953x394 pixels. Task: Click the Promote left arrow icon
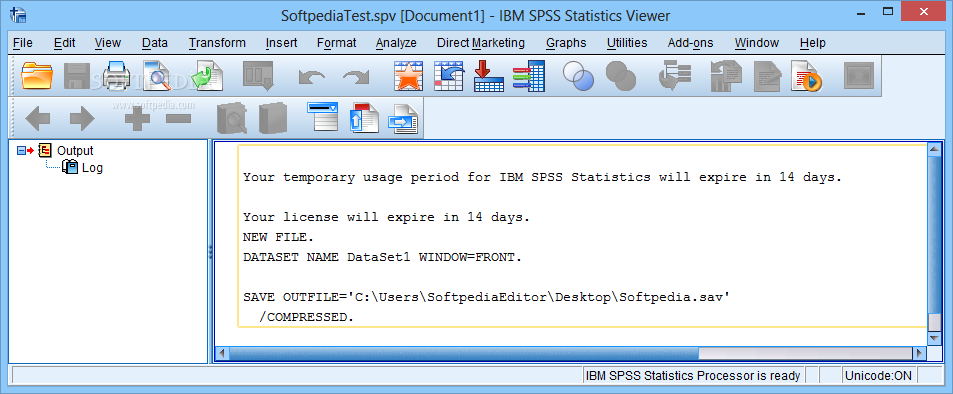pyautogui.click(x=38, y=119)
